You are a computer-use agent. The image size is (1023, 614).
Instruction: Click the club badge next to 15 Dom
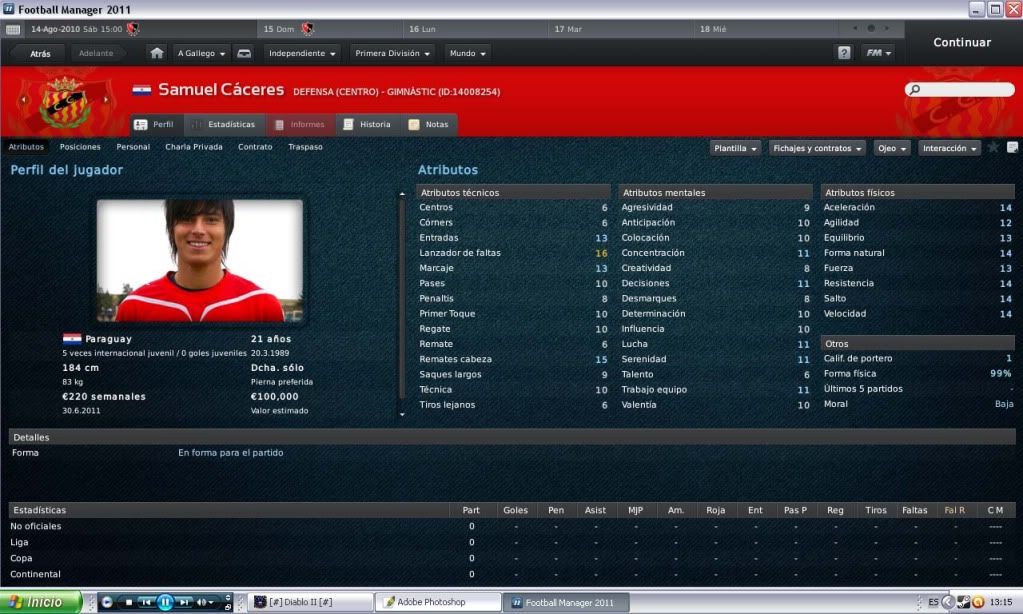[307, 29]
